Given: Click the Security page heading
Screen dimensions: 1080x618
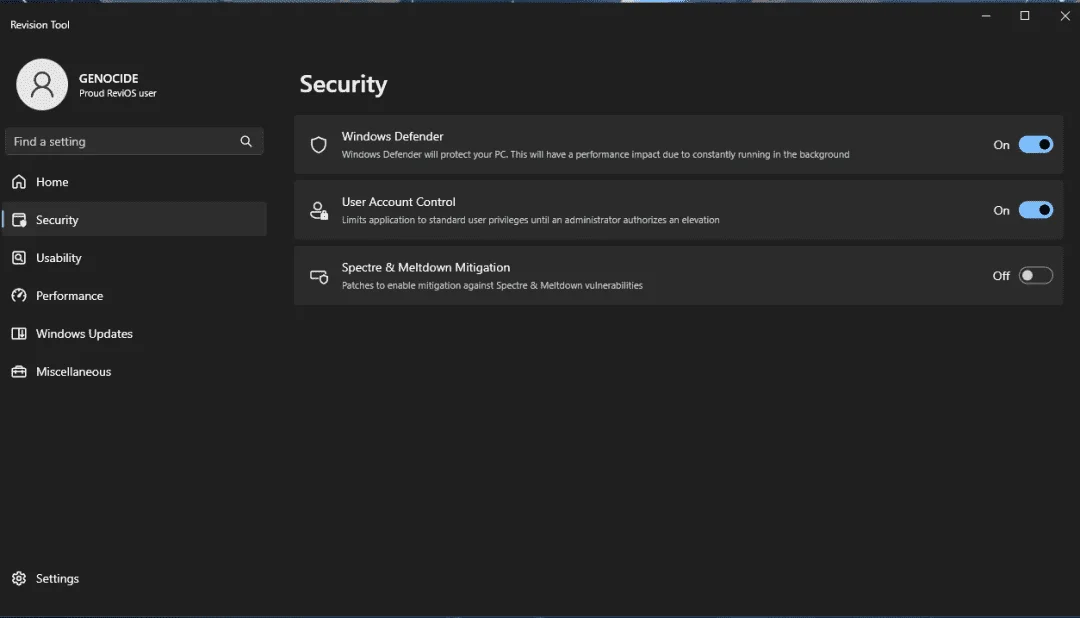Looking at the screenshot, I should tap(343, 84).
